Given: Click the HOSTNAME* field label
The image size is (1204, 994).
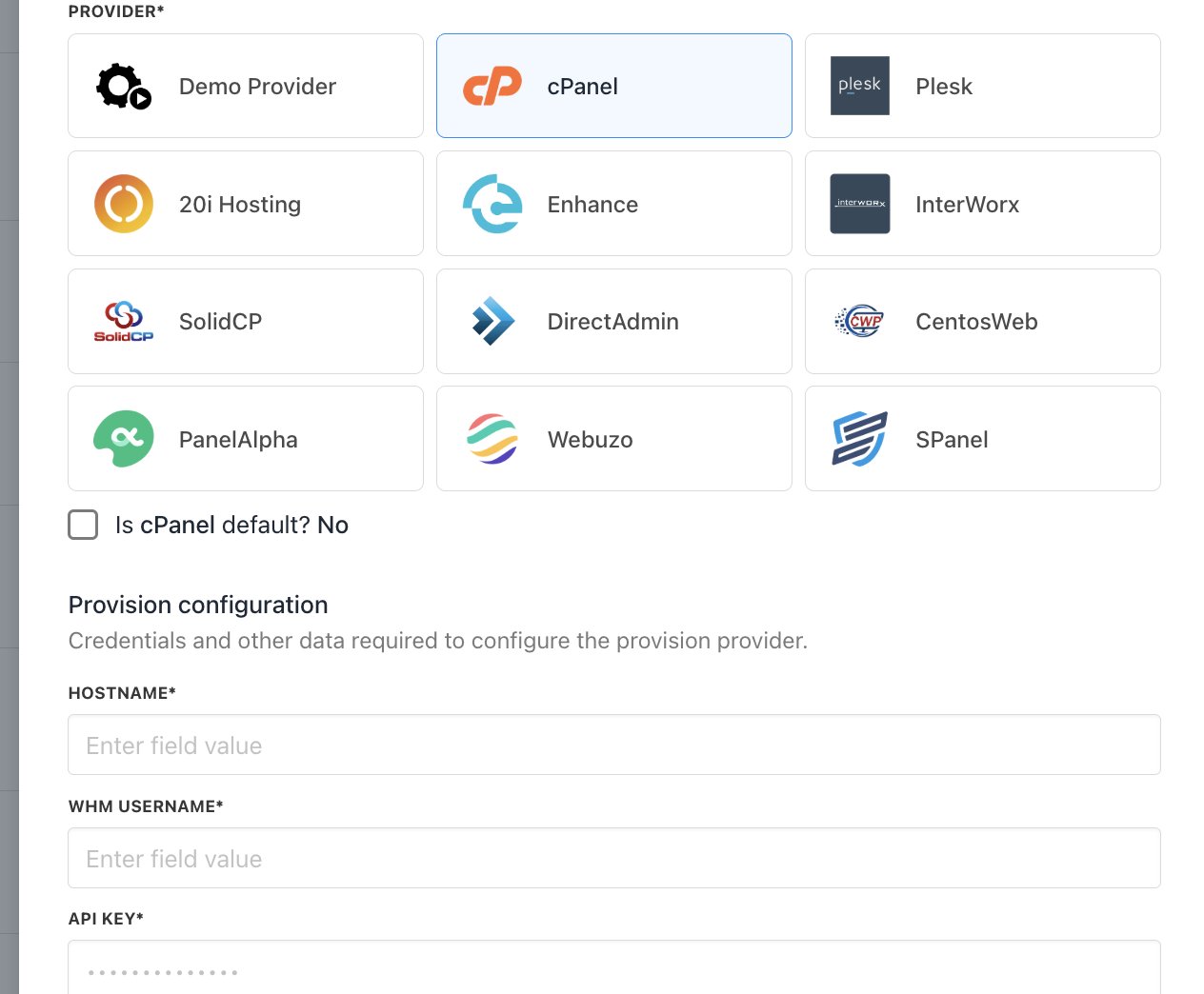Looking at the screenshot, I should point(122,693).
